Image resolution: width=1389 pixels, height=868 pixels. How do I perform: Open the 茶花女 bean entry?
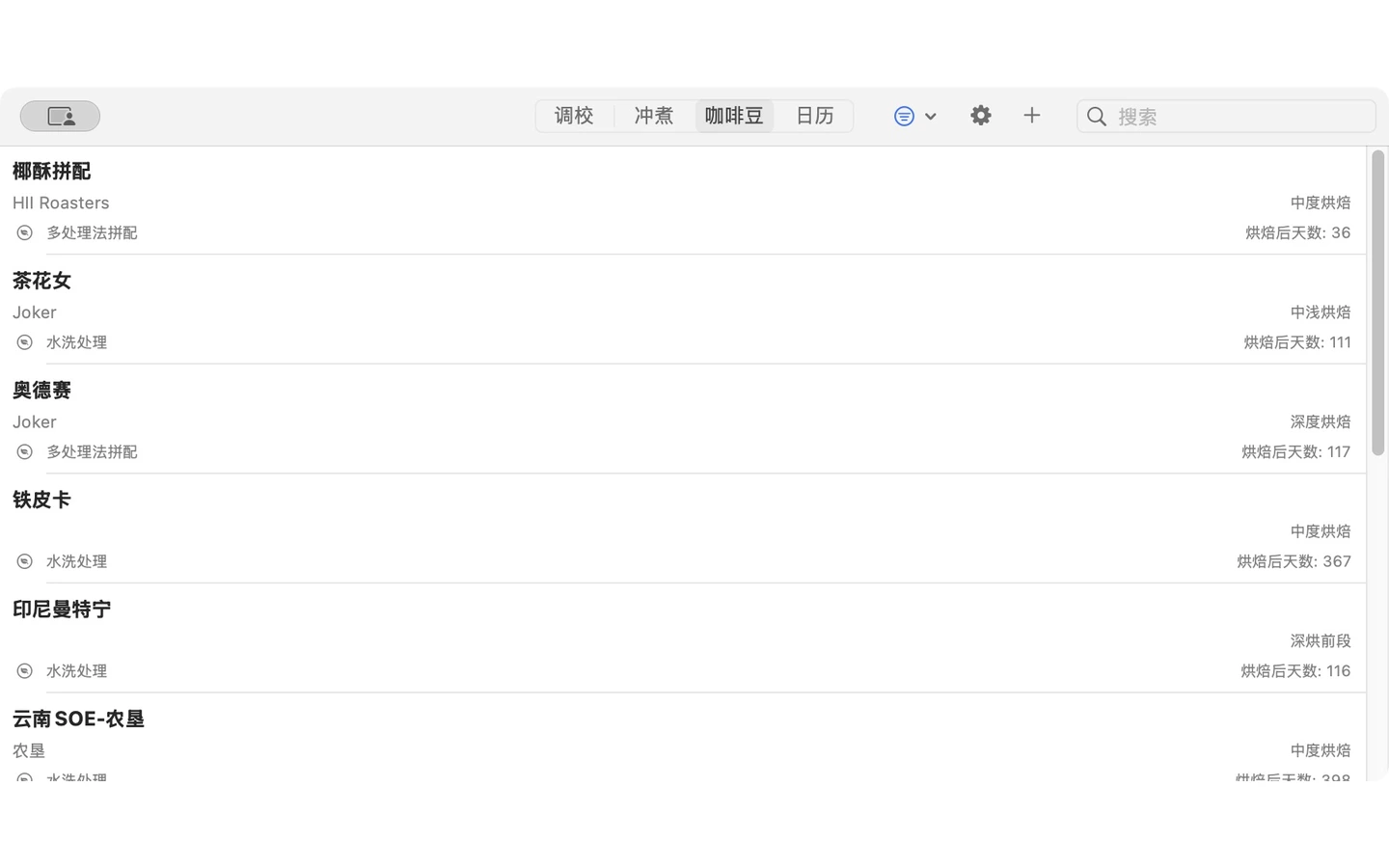[x=683, y=310]
